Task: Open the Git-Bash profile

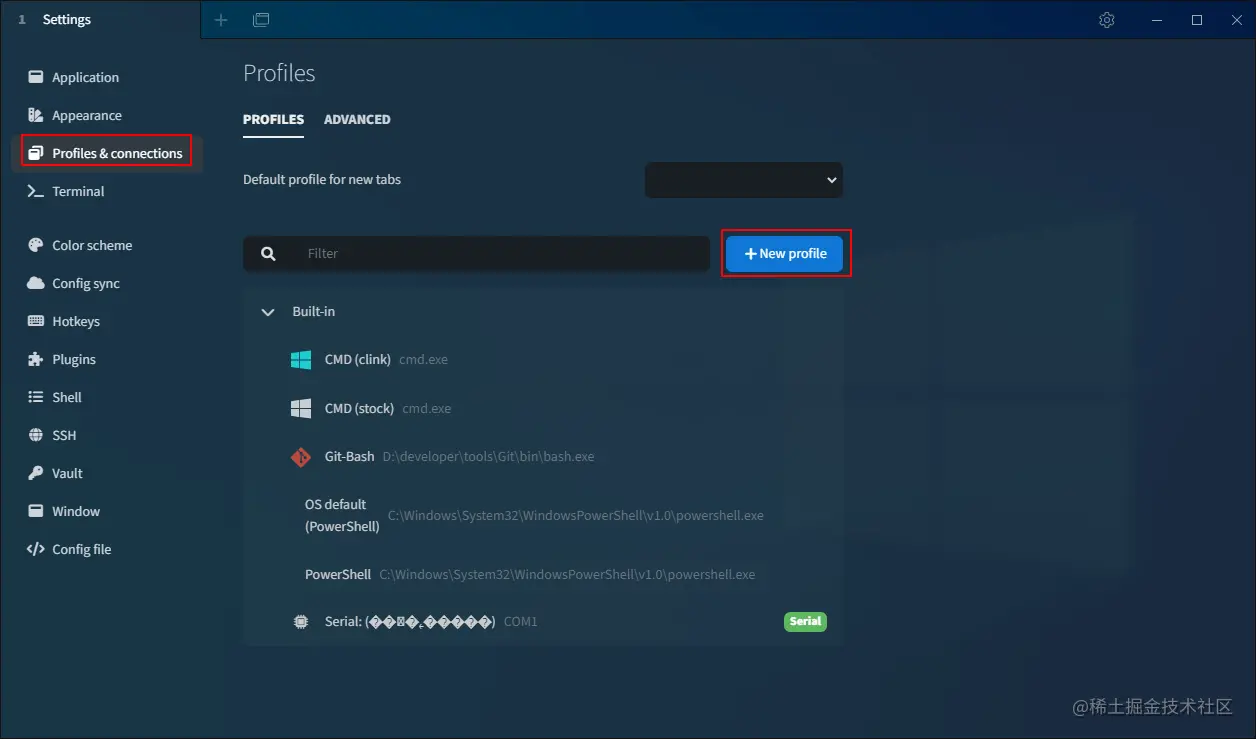Action: 543,456
